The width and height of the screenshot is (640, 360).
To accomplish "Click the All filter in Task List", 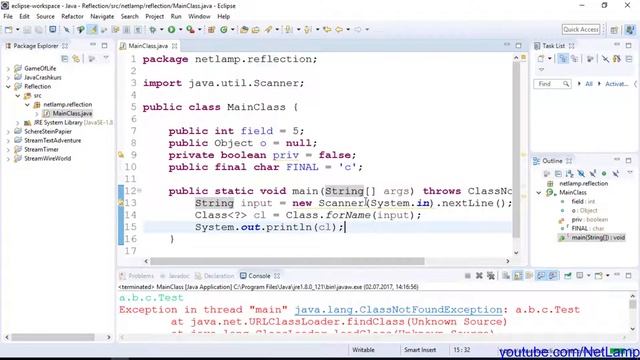I will click(x=589, y=84).
